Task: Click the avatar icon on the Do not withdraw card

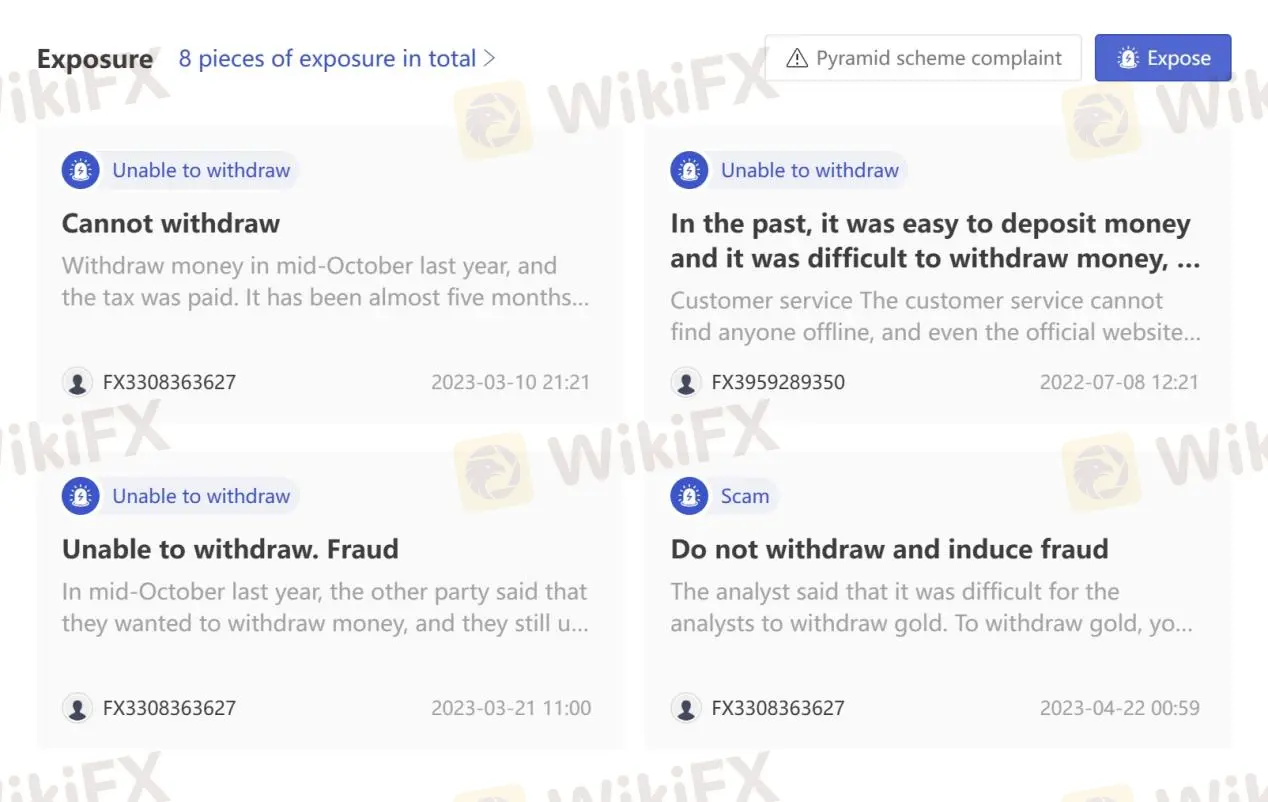Action: [x=687, y=707]
